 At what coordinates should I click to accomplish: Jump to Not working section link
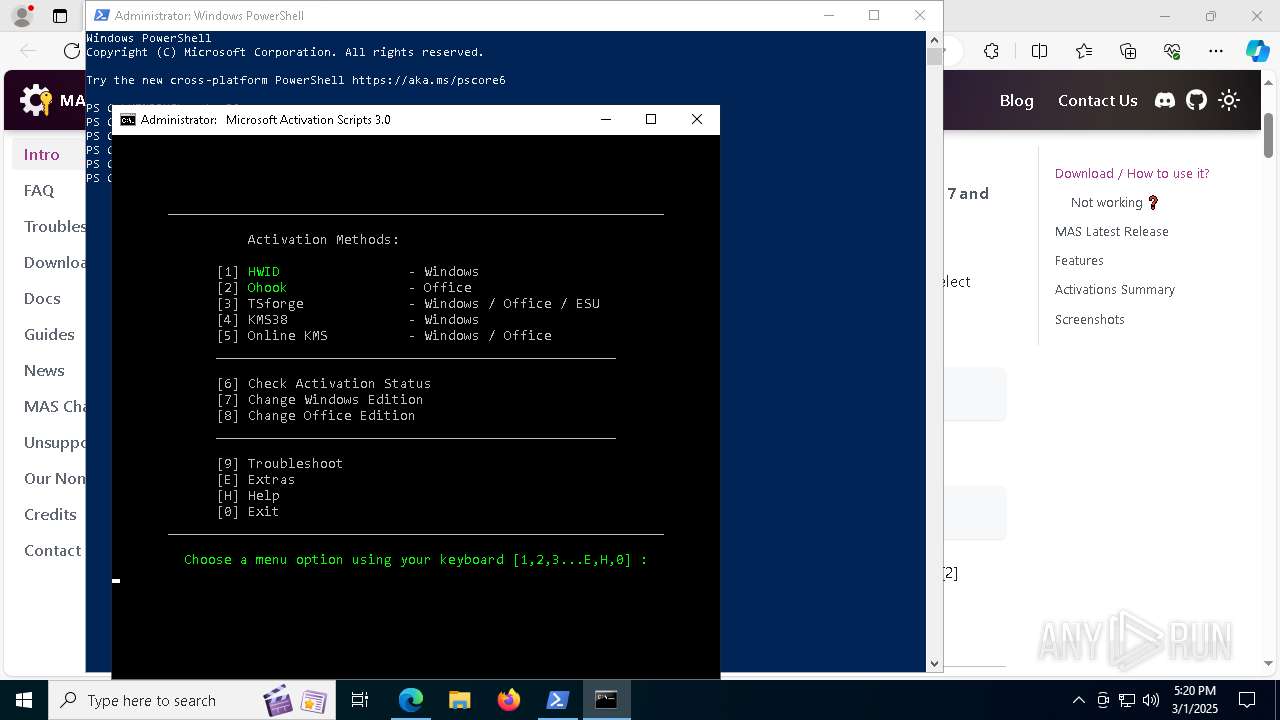pos(1114,202)
